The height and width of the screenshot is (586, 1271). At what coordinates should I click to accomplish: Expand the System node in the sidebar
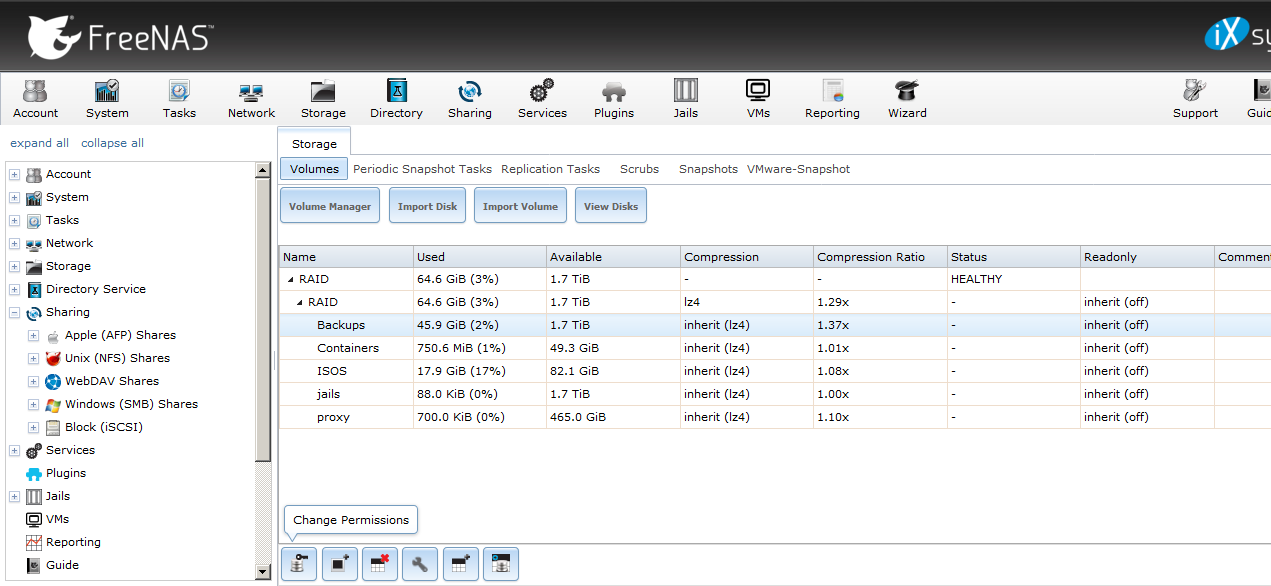(x=14, y=198)
